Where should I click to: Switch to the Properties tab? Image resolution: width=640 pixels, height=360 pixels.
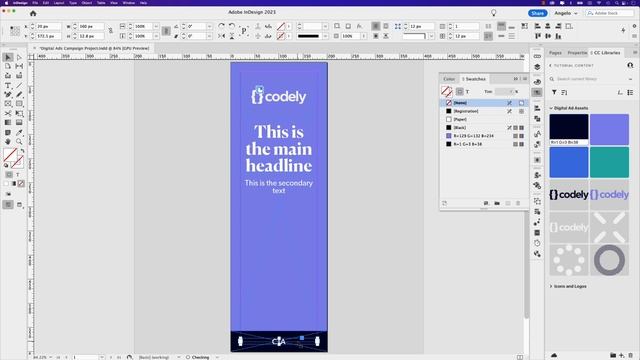point(577,53)
